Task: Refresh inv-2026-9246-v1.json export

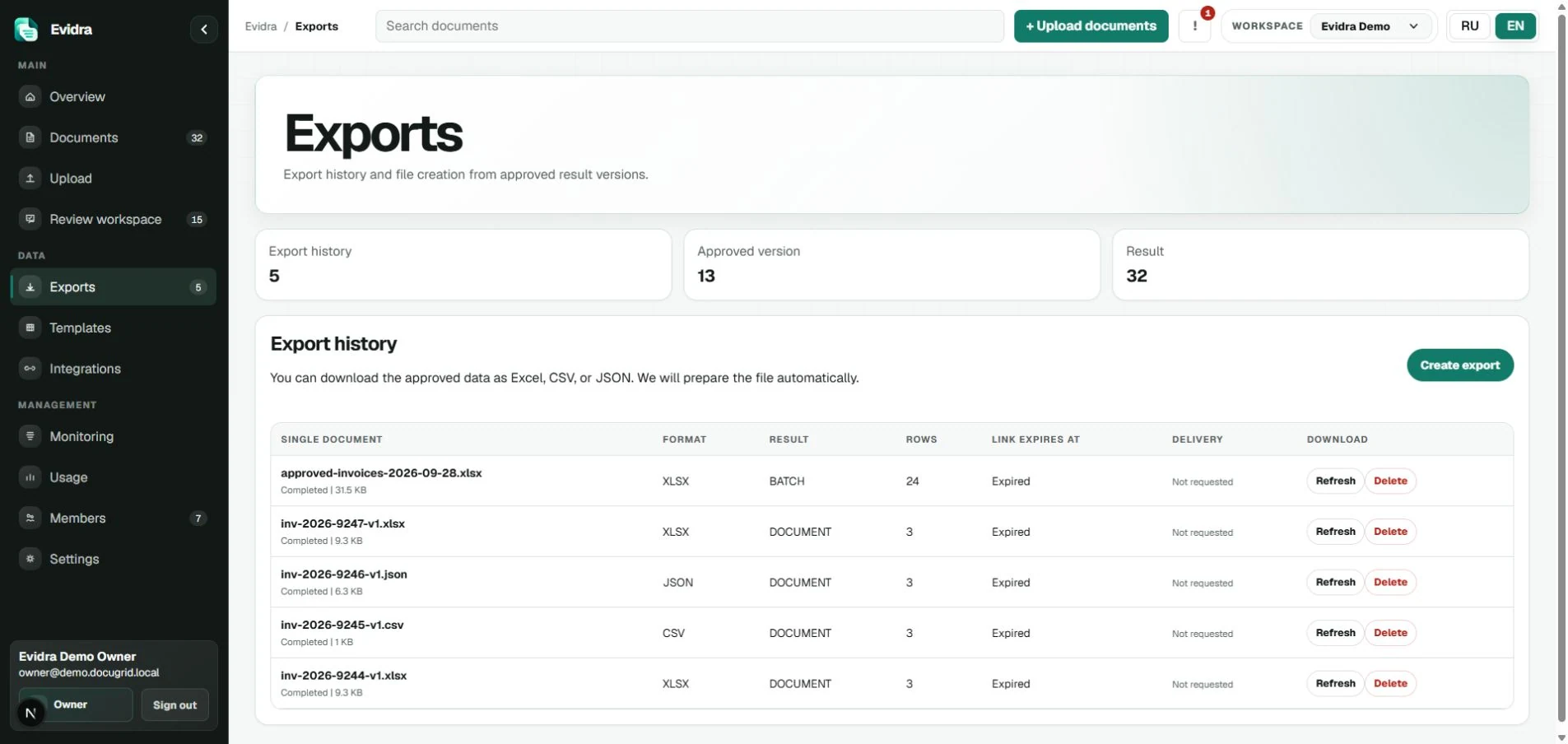Action: coord(1335,582)
